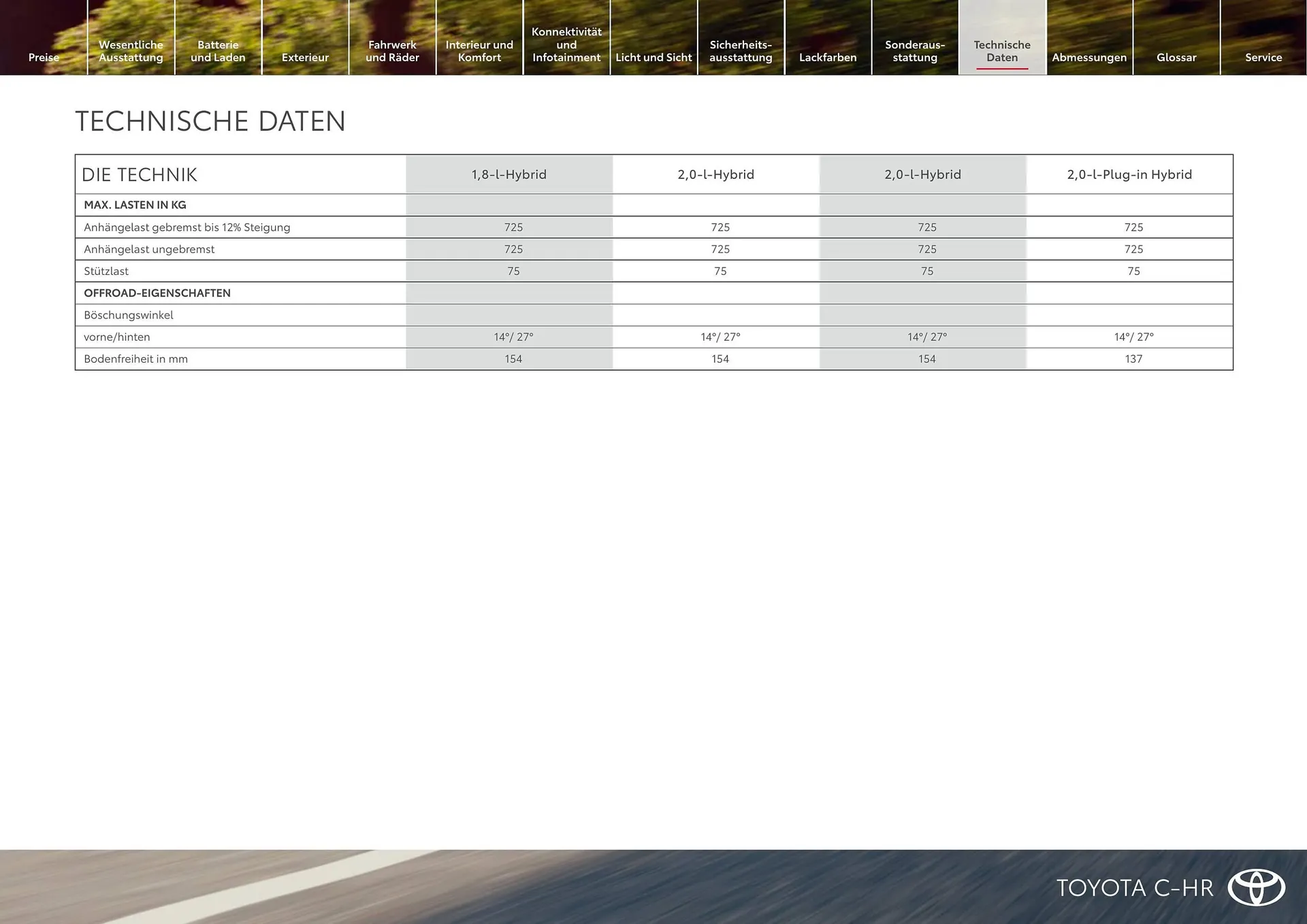Click the active Technische Daten tab
This screenshot has height=924, width=1307.
pyautogui.click(x=1002, y=51)
